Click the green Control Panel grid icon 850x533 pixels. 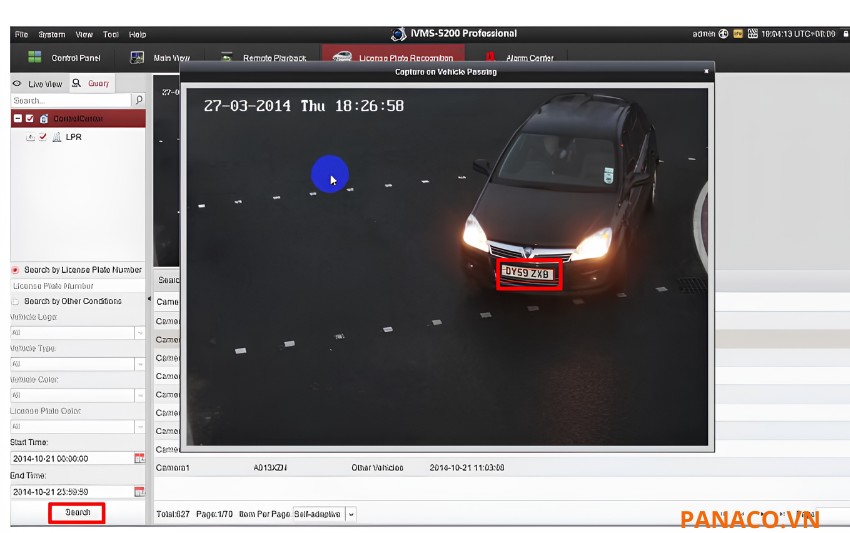35,57
